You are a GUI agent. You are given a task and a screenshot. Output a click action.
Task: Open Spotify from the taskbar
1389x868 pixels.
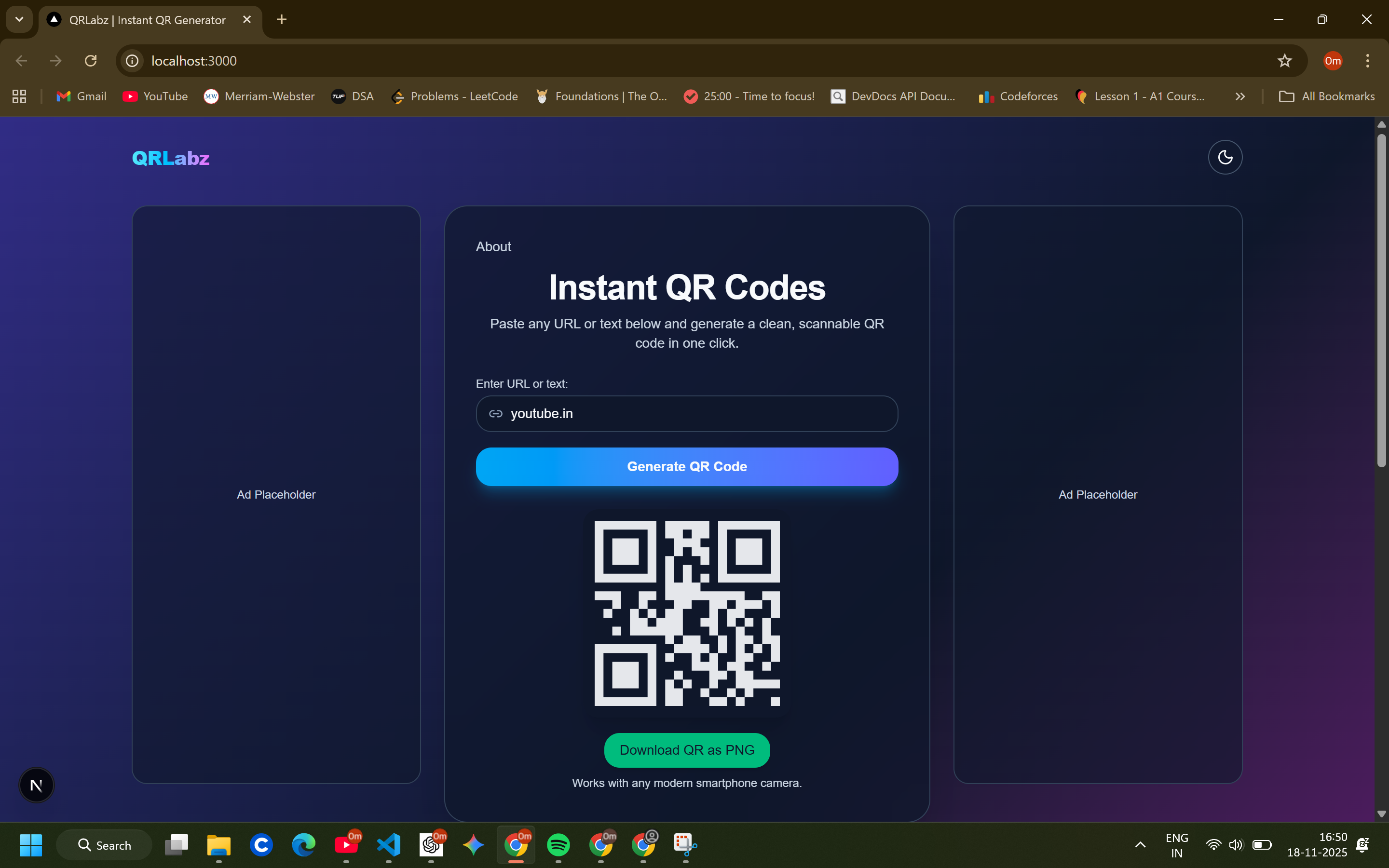558,845
